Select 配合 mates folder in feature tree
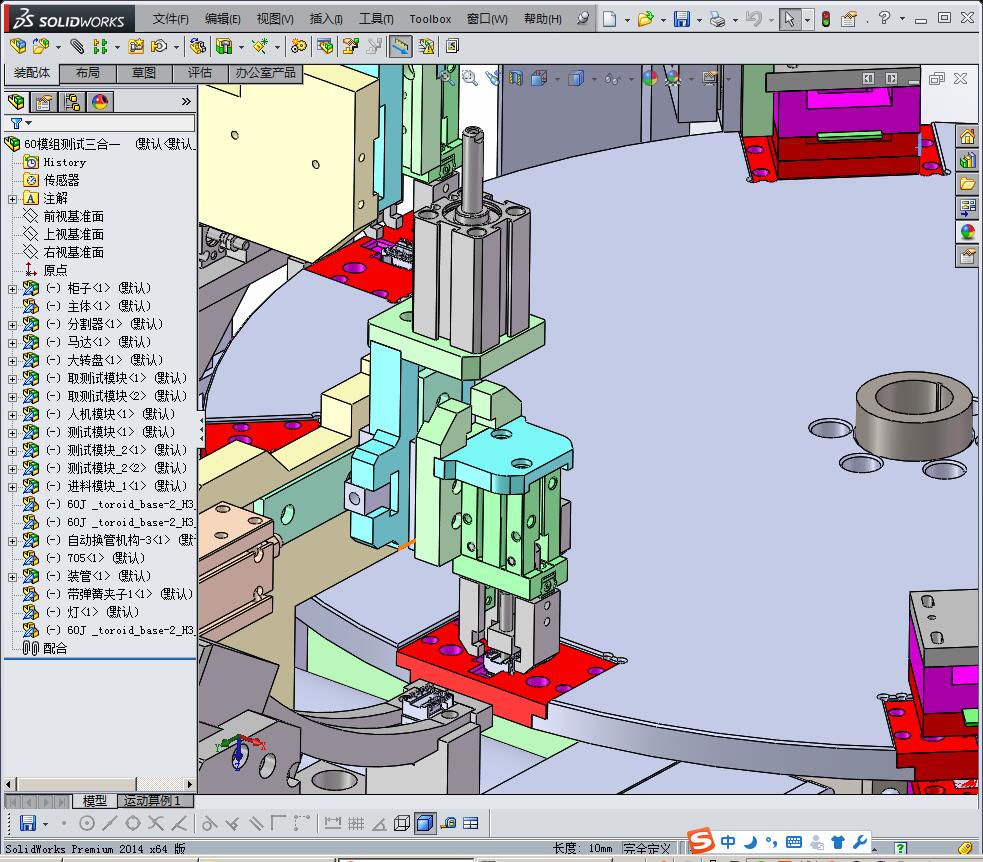Viewport: 983px width, 862px height. (x=55, y=648)
